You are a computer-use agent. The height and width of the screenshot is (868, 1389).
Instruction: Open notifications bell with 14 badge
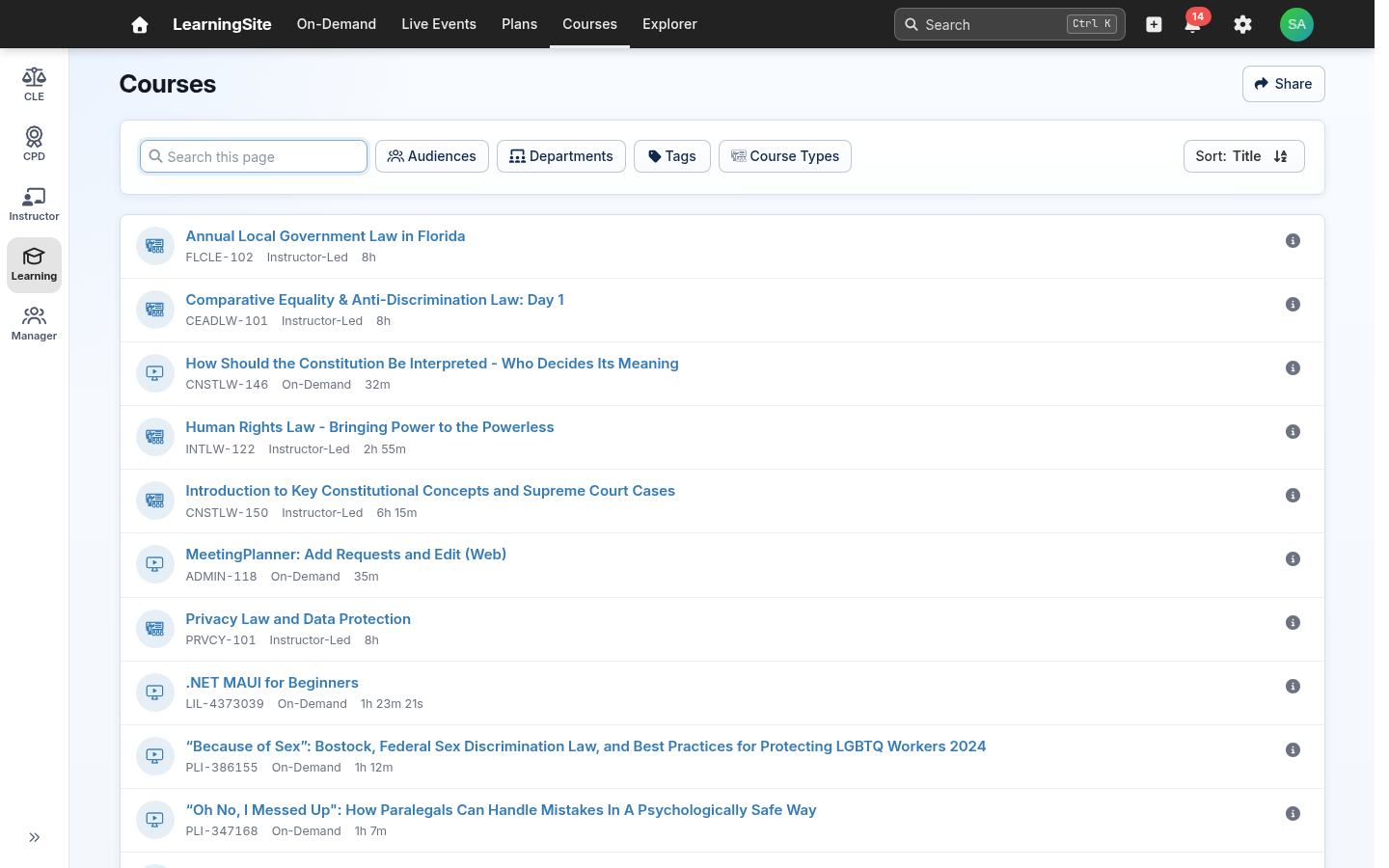click(1193, 24)
